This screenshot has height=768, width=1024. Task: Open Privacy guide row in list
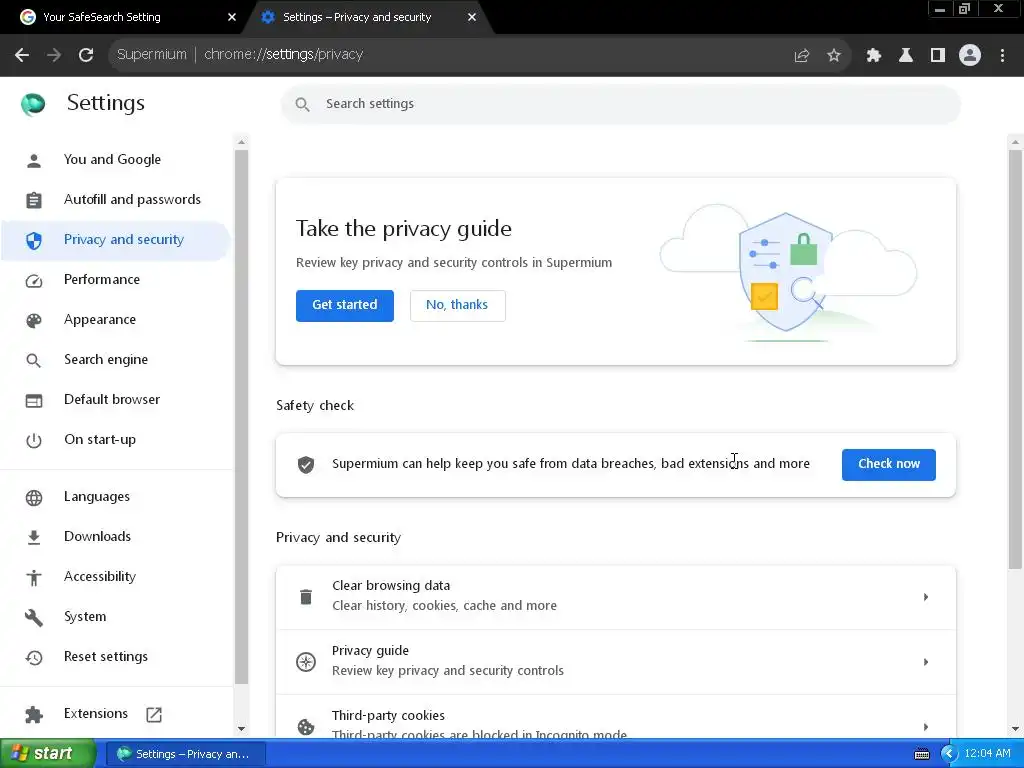[x=616, y=662]
